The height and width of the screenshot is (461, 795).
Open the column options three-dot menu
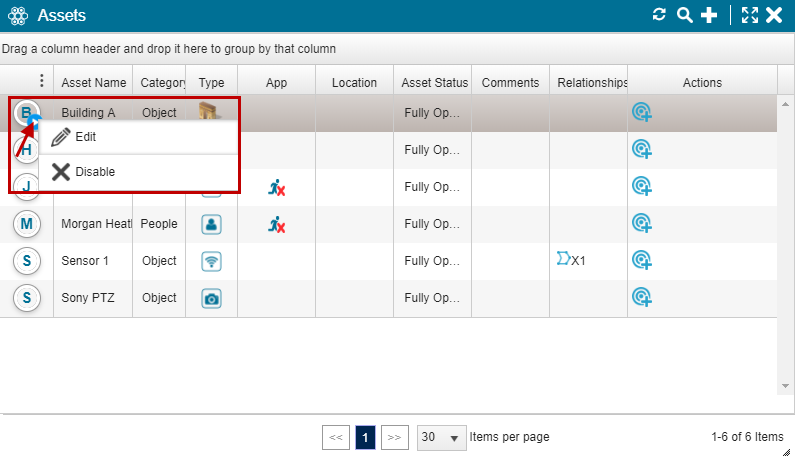[x=41, y=82]
